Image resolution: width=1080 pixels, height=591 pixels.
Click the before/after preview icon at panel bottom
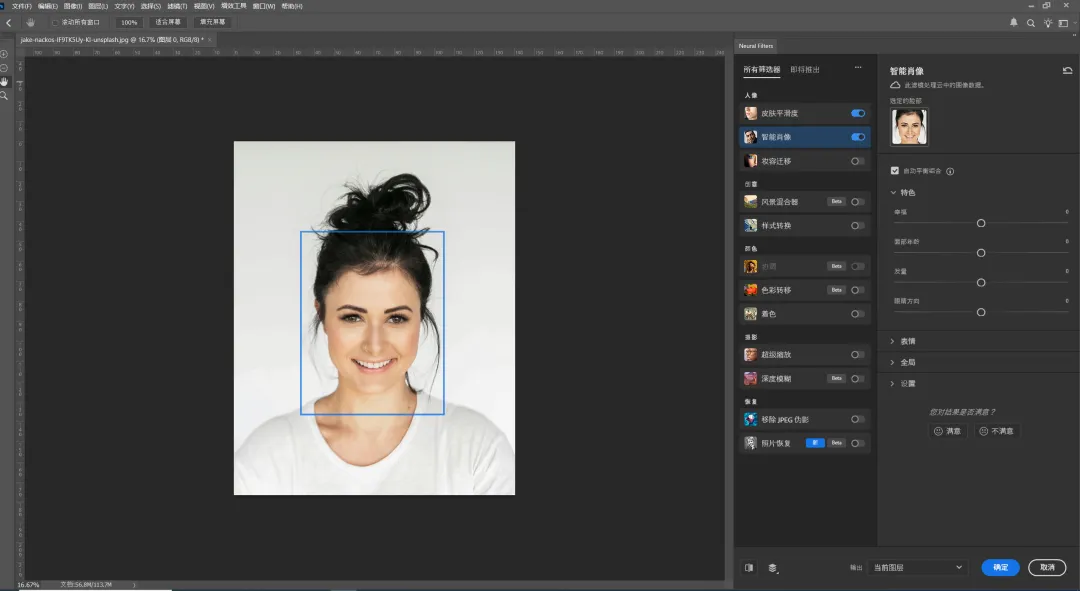pos(749,567)
